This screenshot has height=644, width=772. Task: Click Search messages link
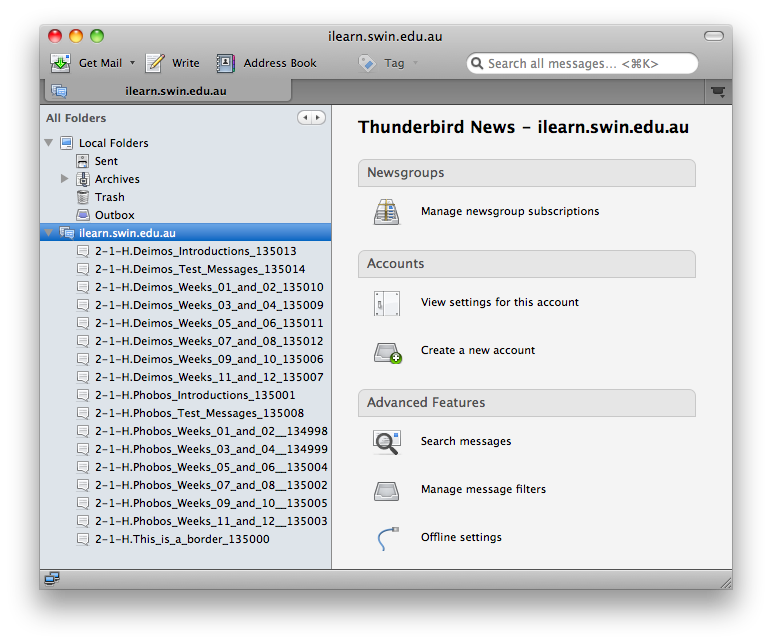466,441
